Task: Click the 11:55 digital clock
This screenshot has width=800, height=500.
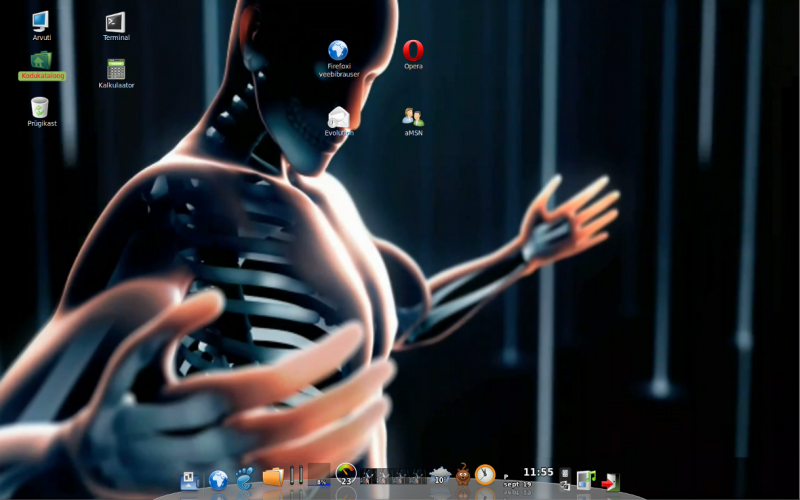Action: [x=538, y=472]
